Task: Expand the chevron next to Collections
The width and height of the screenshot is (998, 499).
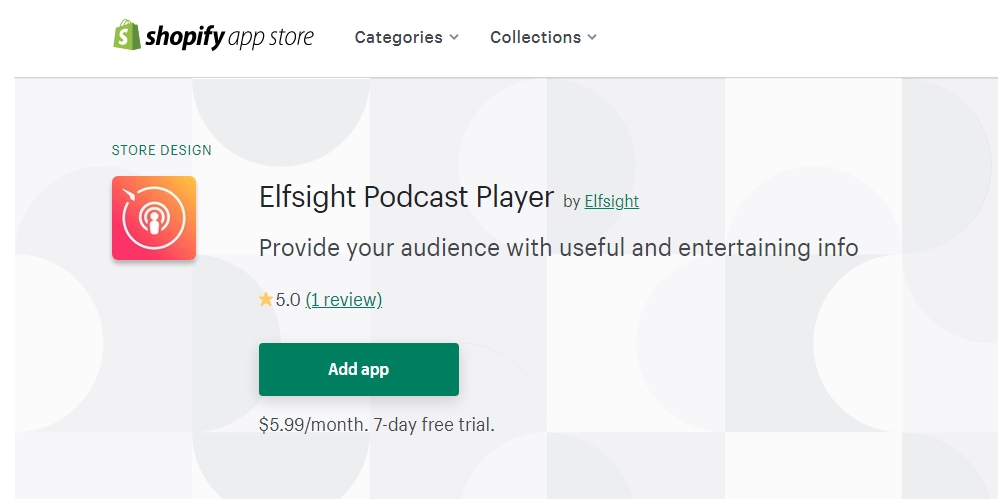Action: click(592, 38)
